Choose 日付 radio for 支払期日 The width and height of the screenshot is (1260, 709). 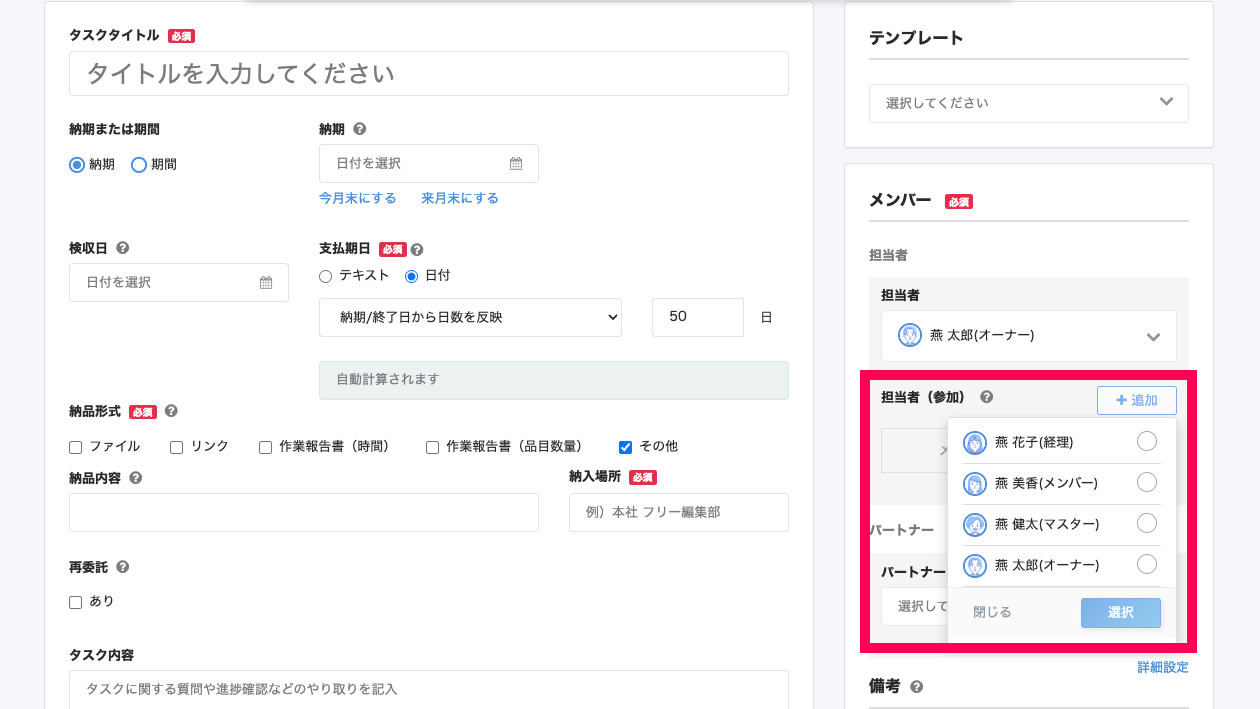[x=411, y=276]
